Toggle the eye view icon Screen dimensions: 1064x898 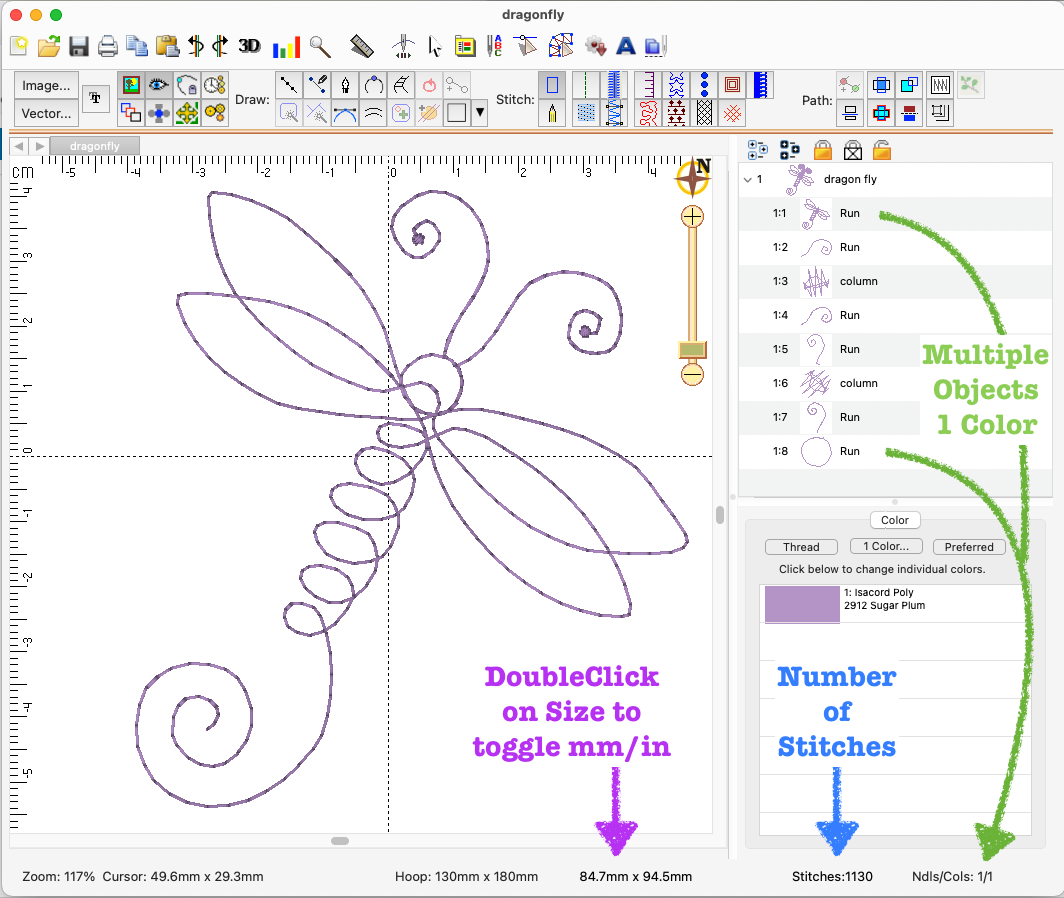point(158,85)
